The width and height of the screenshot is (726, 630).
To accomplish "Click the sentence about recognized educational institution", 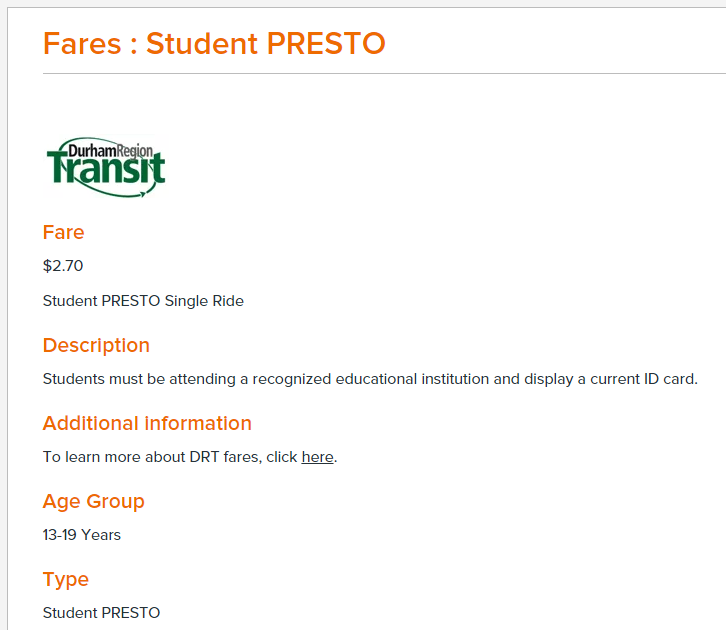I will pos(370,379).
